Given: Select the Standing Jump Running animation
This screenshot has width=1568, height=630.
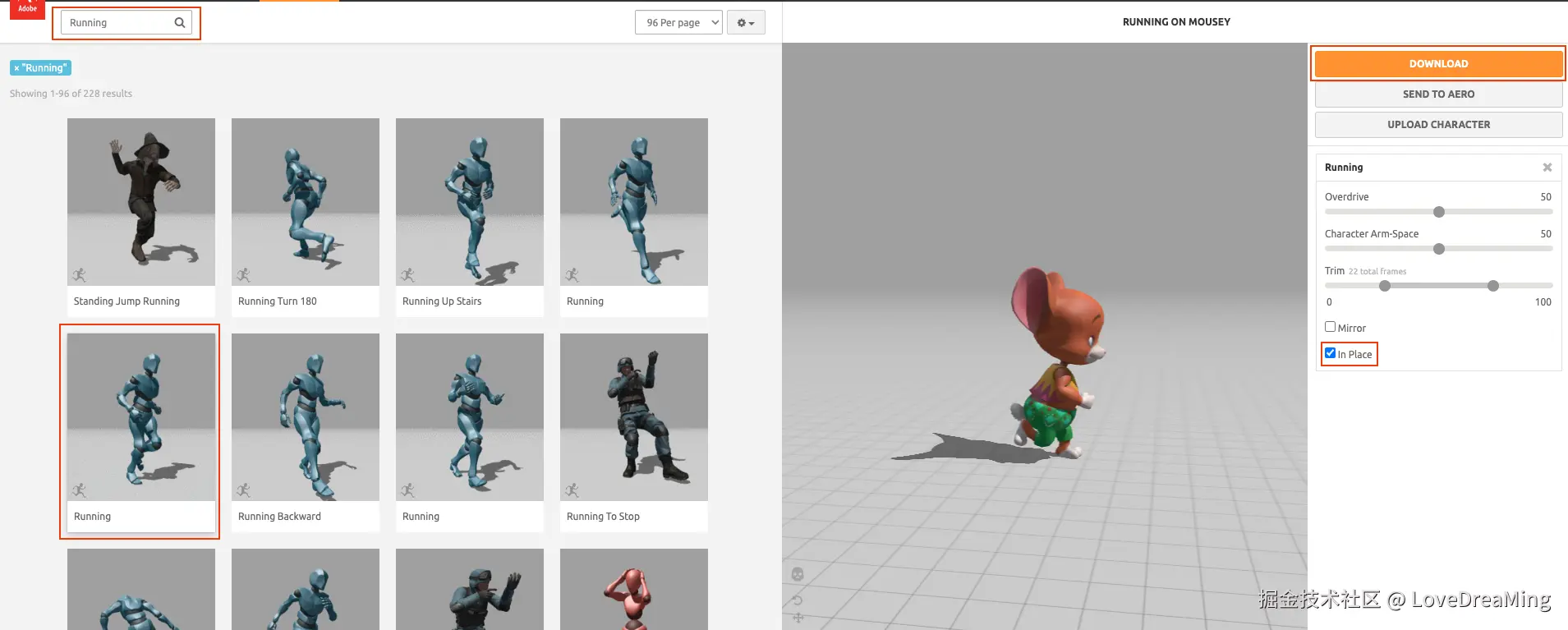Looking at the screenshot, I should (x=141, y=218).
